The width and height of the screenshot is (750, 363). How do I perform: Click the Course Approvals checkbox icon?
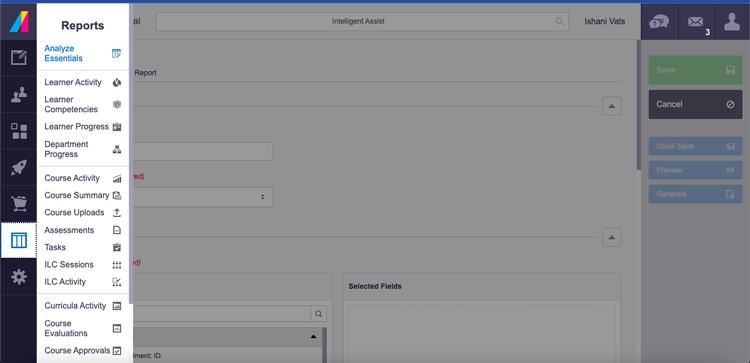117,351
